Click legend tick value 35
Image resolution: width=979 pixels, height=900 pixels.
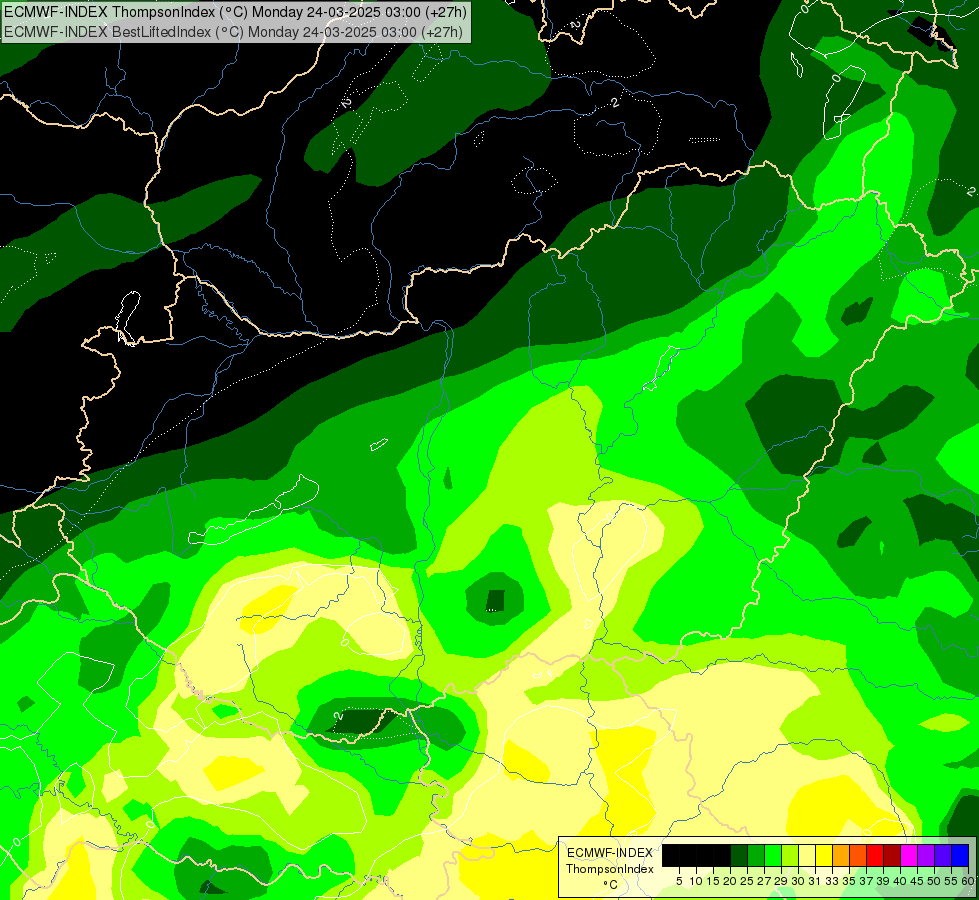click(849, 881)
